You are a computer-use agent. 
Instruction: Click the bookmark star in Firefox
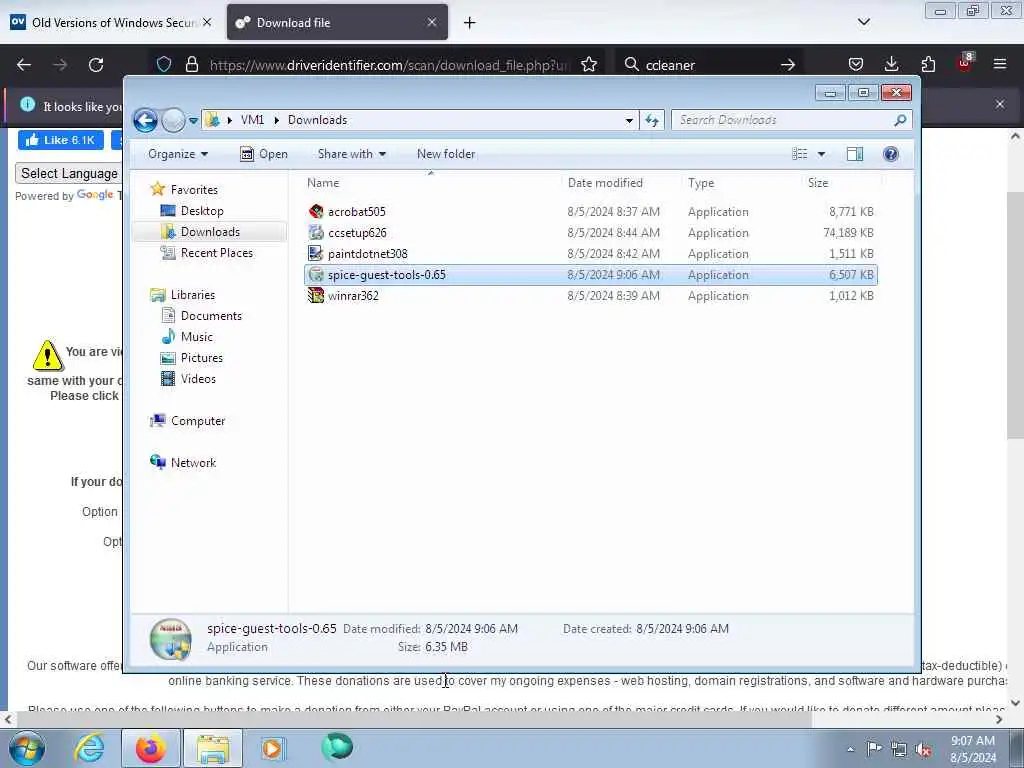point(589,65)
